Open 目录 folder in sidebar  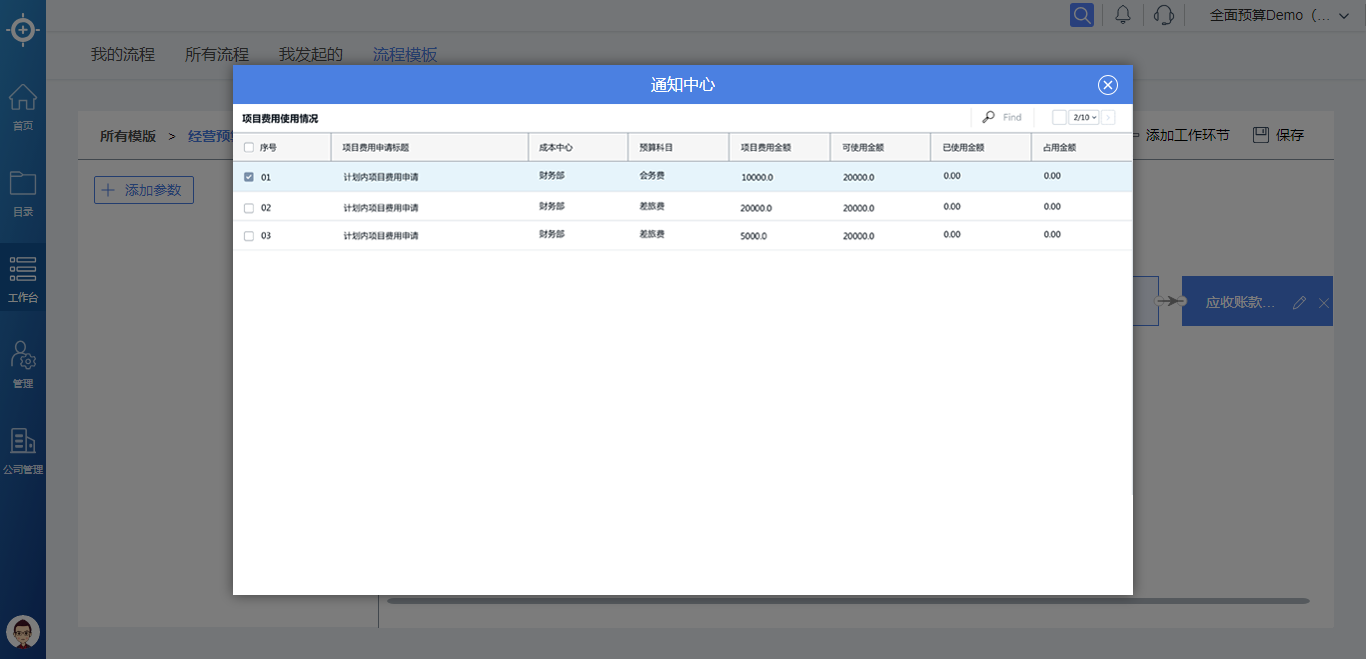pos(23,193)
